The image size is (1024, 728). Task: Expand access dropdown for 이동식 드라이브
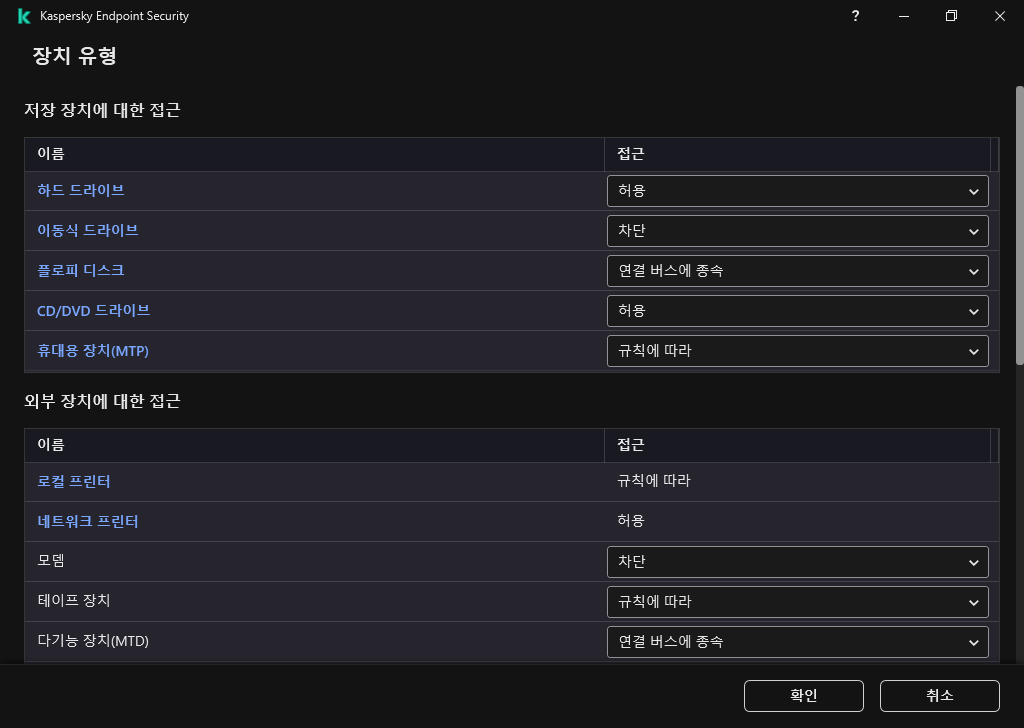[797, 231]
